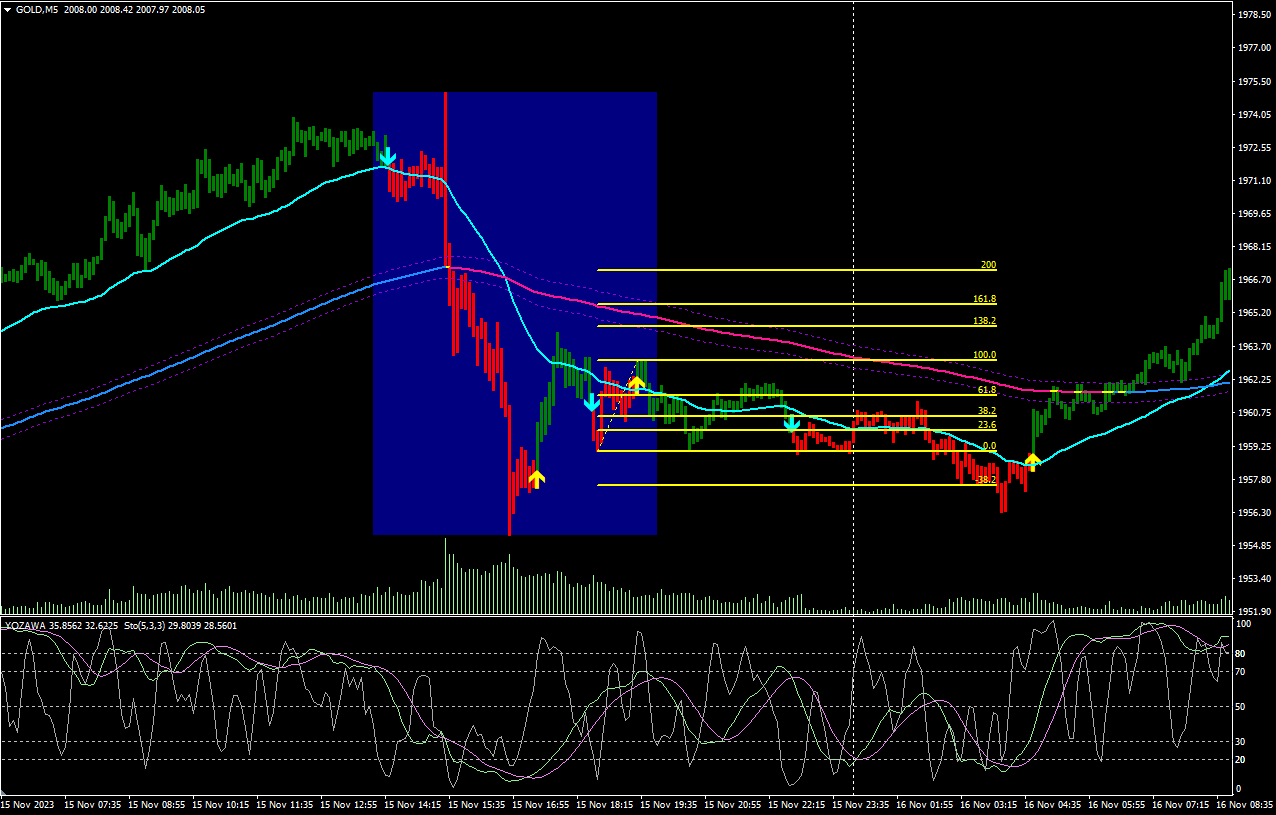The image size is (1276, 815).
Task: Select the 200 Fibonacci extension level label
Action: click(x=988, y=265)
